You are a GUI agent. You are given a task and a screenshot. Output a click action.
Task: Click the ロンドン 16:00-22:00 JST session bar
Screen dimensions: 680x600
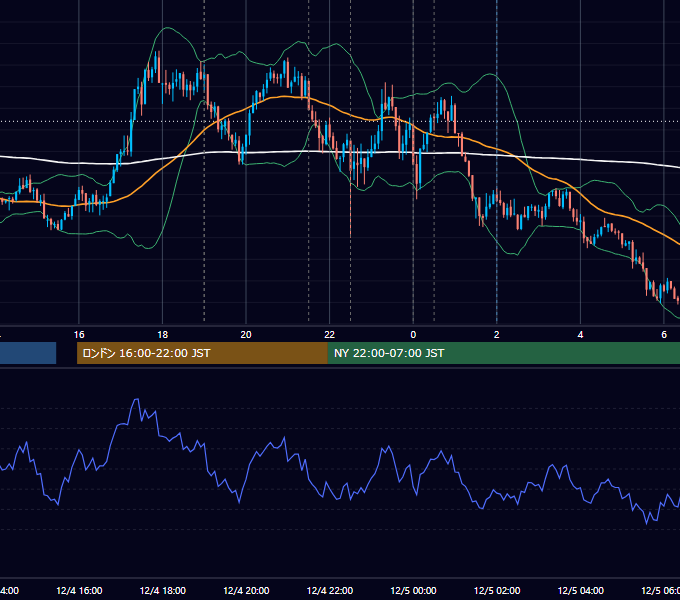(x=202, y=353)
